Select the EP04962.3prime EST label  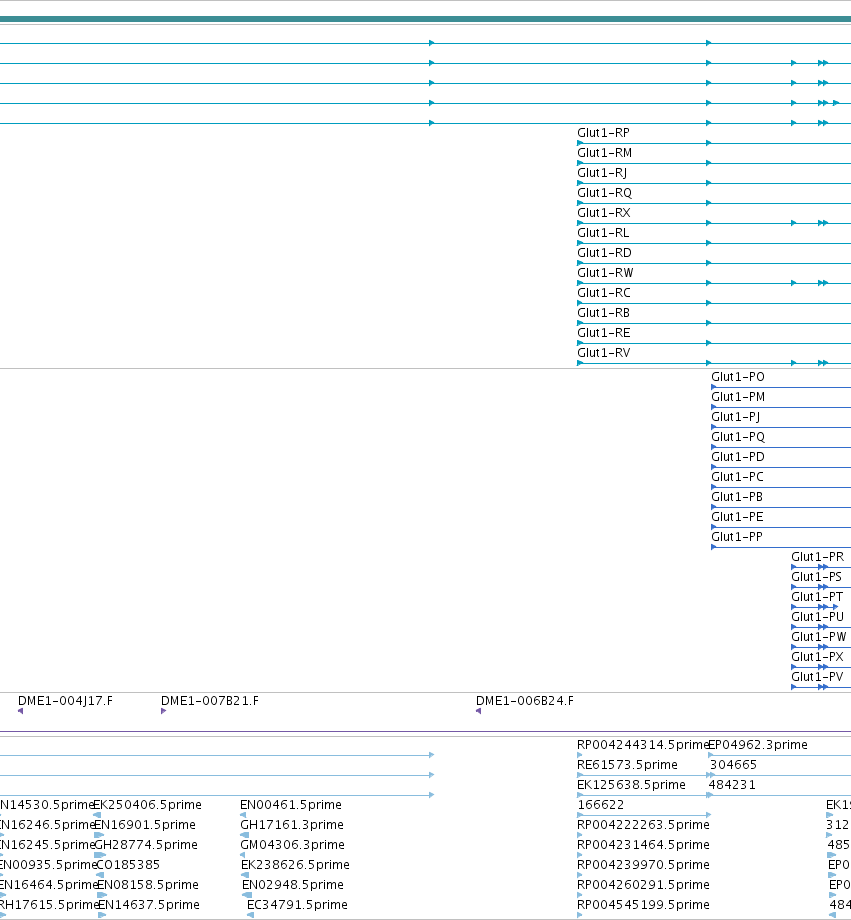758,745
